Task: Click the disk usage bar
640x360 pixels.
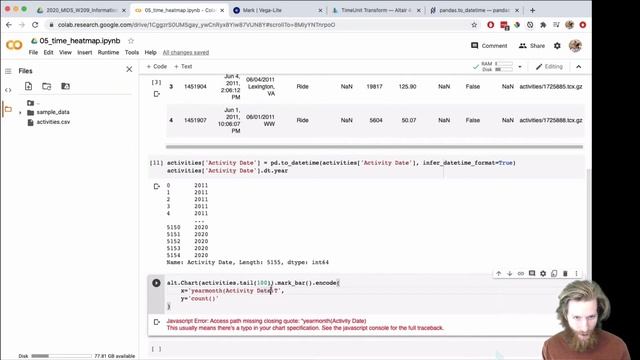Action: point(61,356)
